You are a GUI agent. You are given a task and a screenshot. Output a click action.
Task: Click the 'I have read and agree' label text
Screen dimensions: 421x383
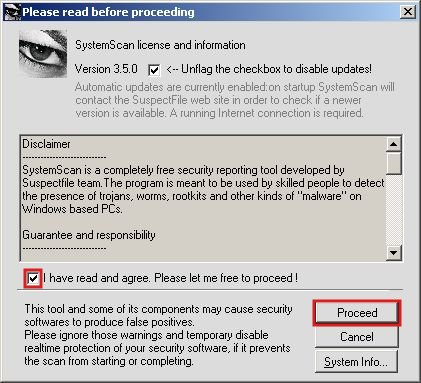pos(171,278)
